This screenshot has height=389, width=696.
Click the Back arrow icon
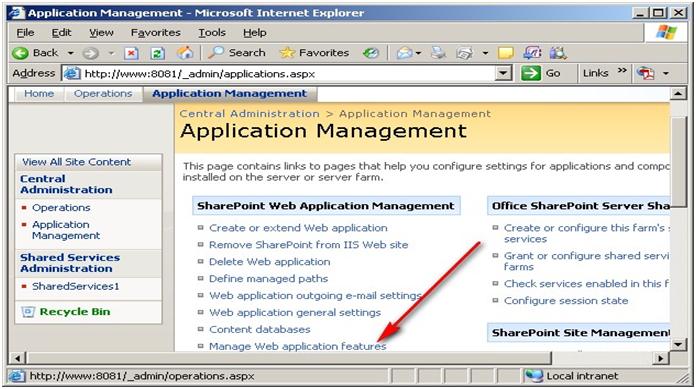[20, 53]
